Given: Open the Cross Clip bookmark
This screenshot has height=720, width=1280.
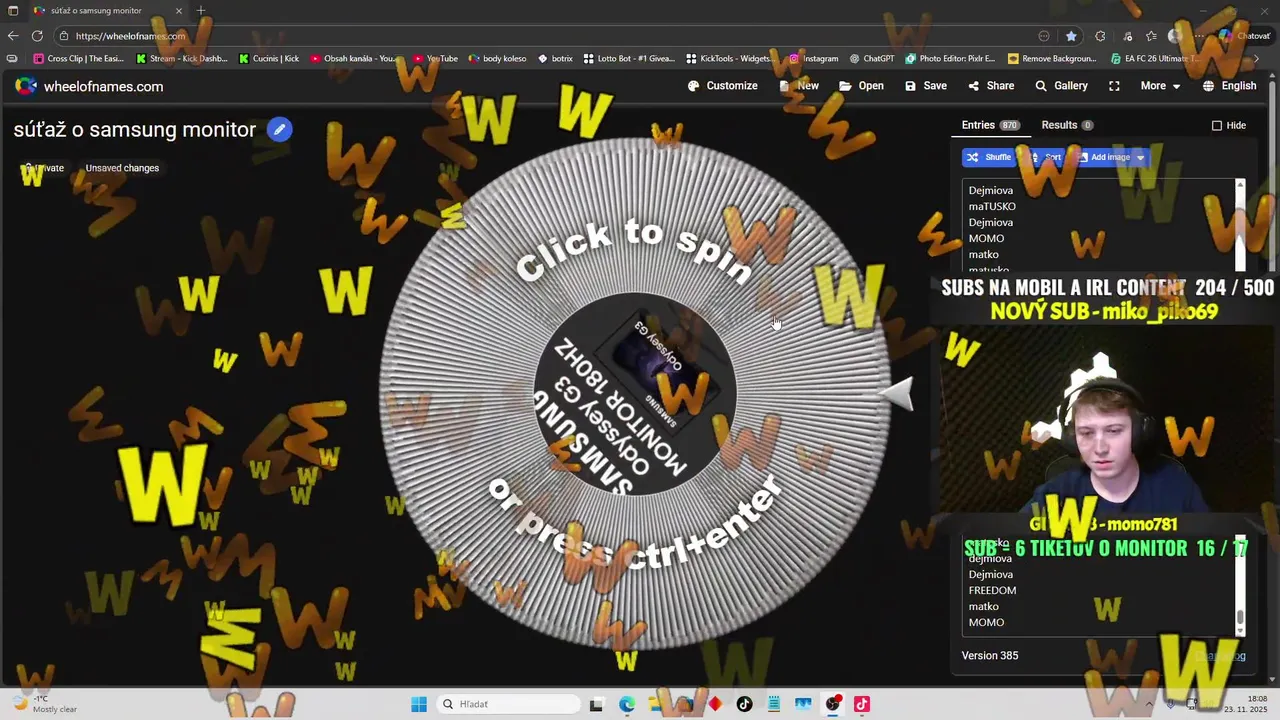Looking at the screenshot, I should (x=79, y=59).
